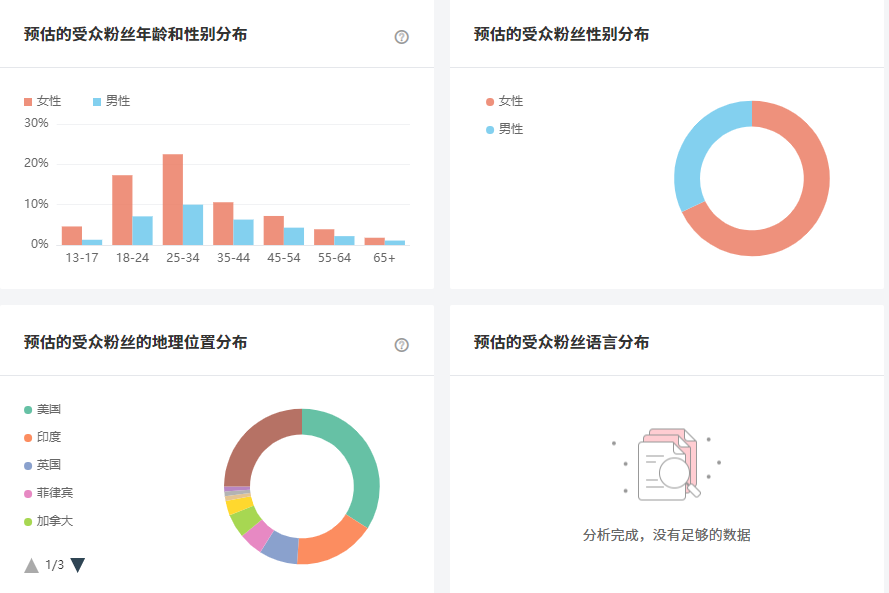Image resolution: width=889 pixels, height=593 pixels.
Task: Click the female 35-44 age bar
Action: point(223,224)
